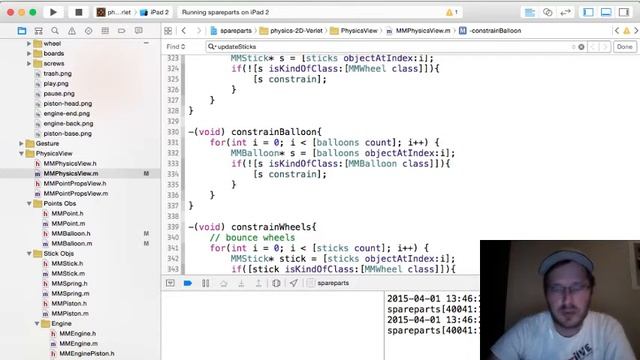
Task: Click line number 330 in gutter
Action: click(173, 132)
